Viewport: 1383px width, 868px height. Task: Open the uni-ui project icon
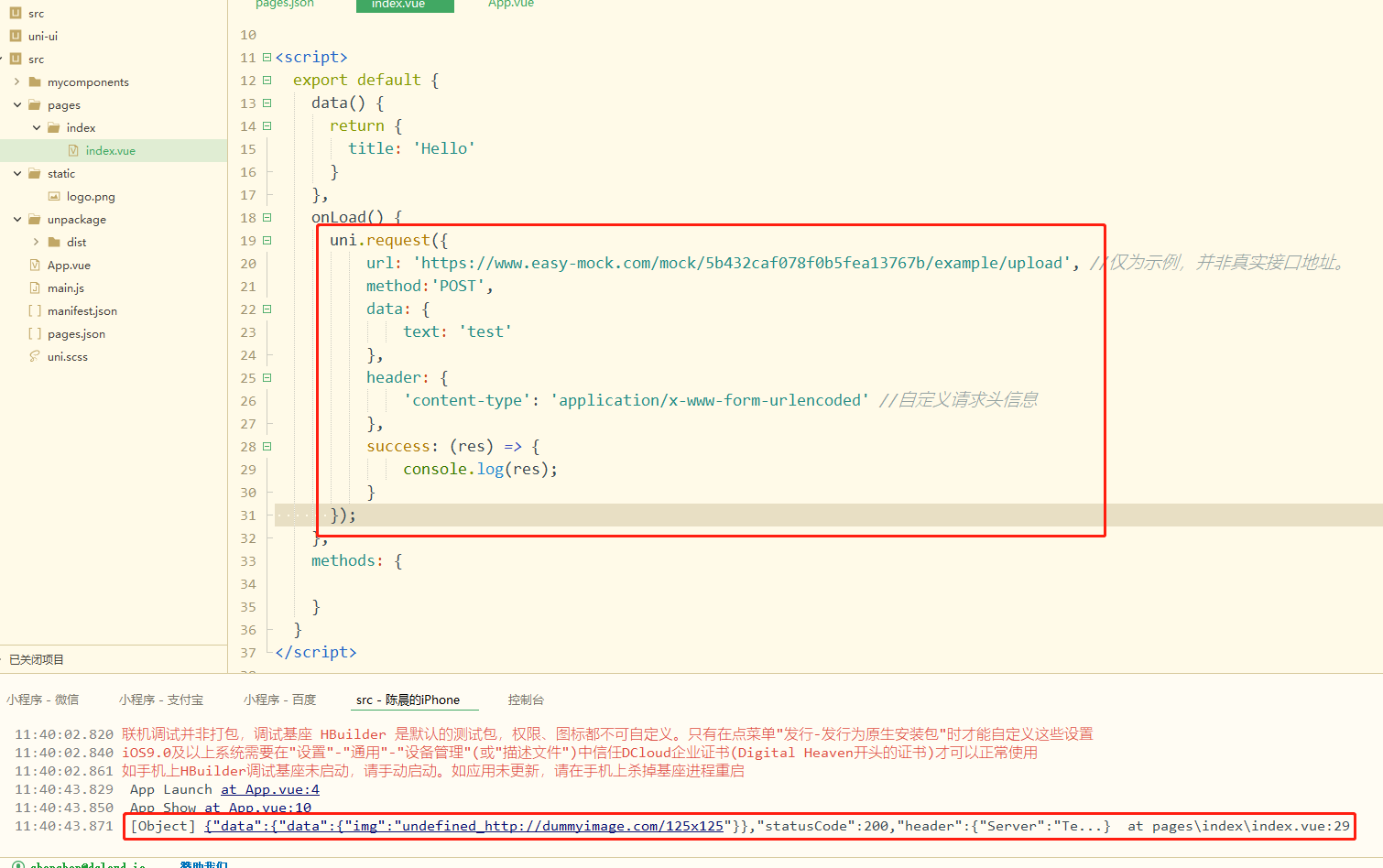16,36
